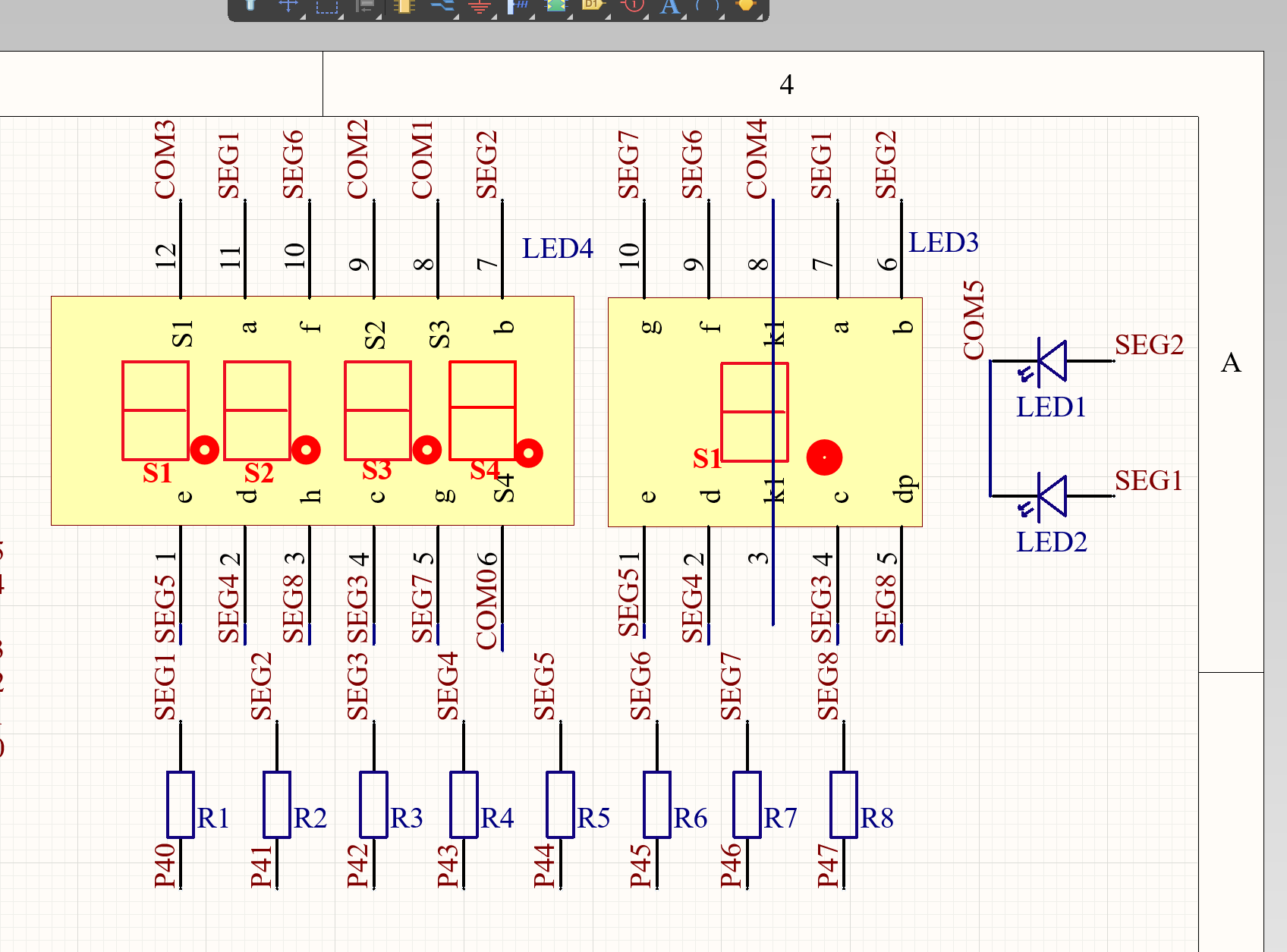Screen dimensions: 1287x952
Task: Choose the GND power port icon
Action: (x=480, y=6)
